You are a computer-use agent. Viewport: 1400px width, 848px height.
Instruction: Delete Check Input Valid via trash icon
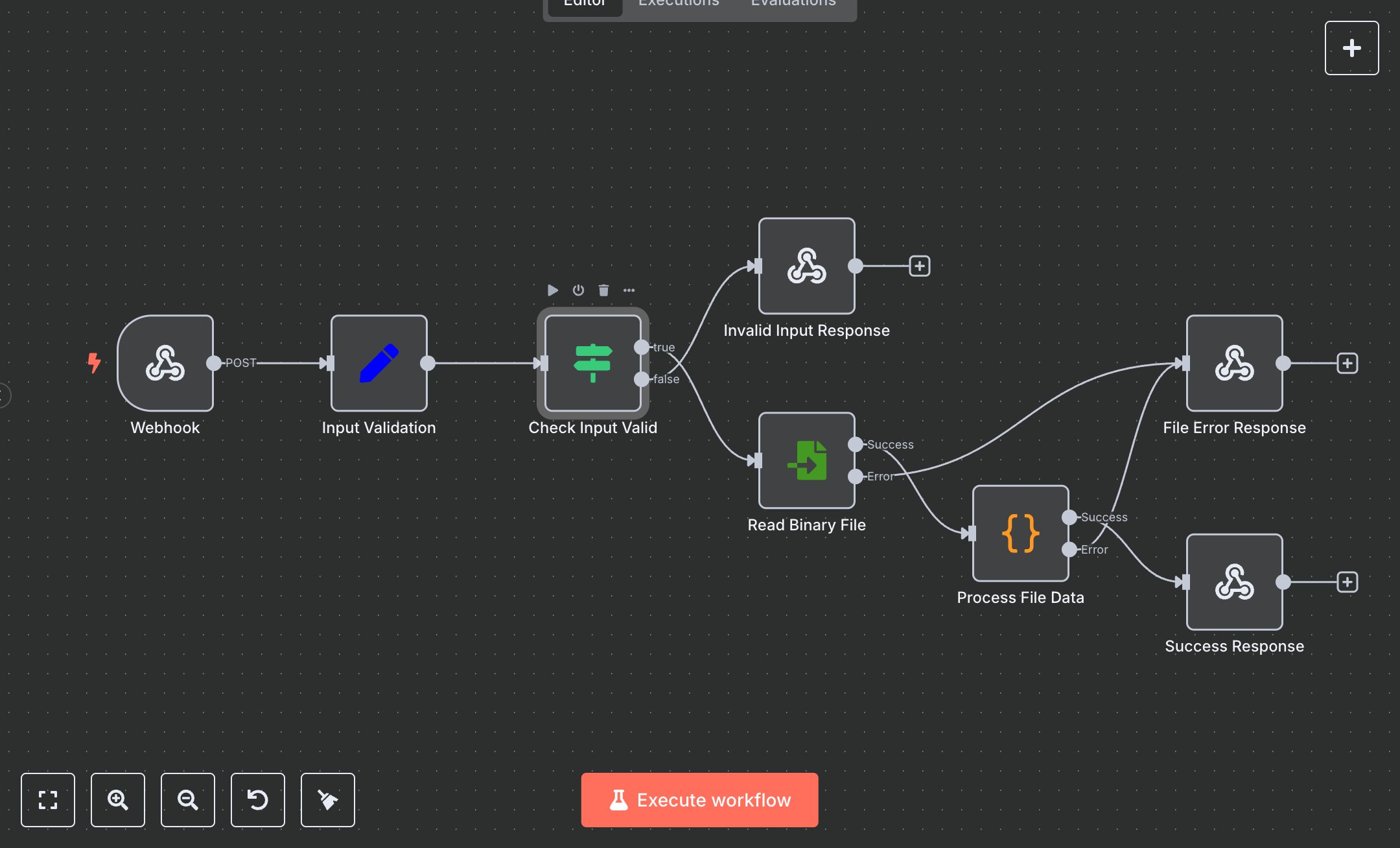(x=603, y=290)
